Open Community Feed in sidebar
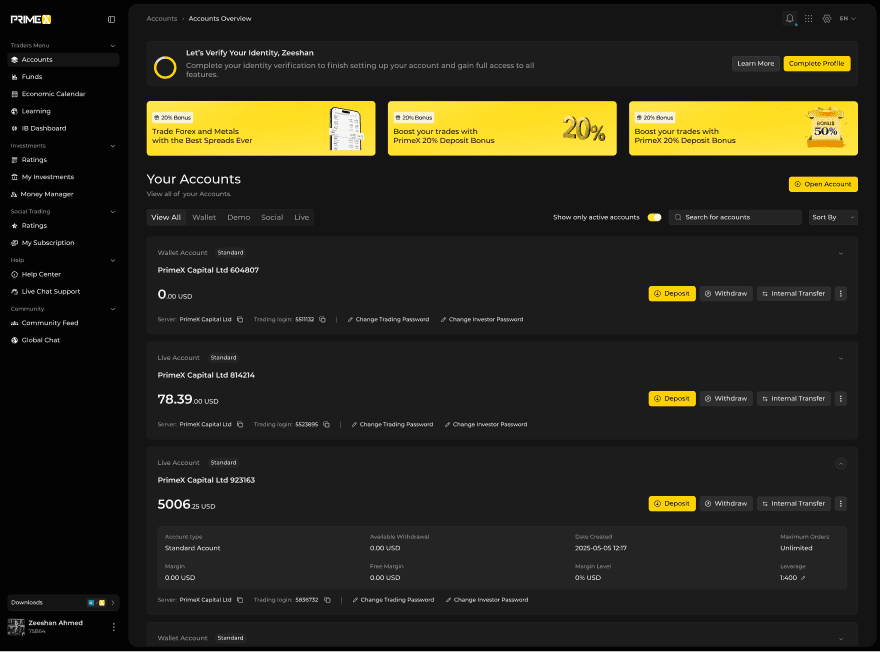This screenshot has width=880, height=652. point(63,323)
